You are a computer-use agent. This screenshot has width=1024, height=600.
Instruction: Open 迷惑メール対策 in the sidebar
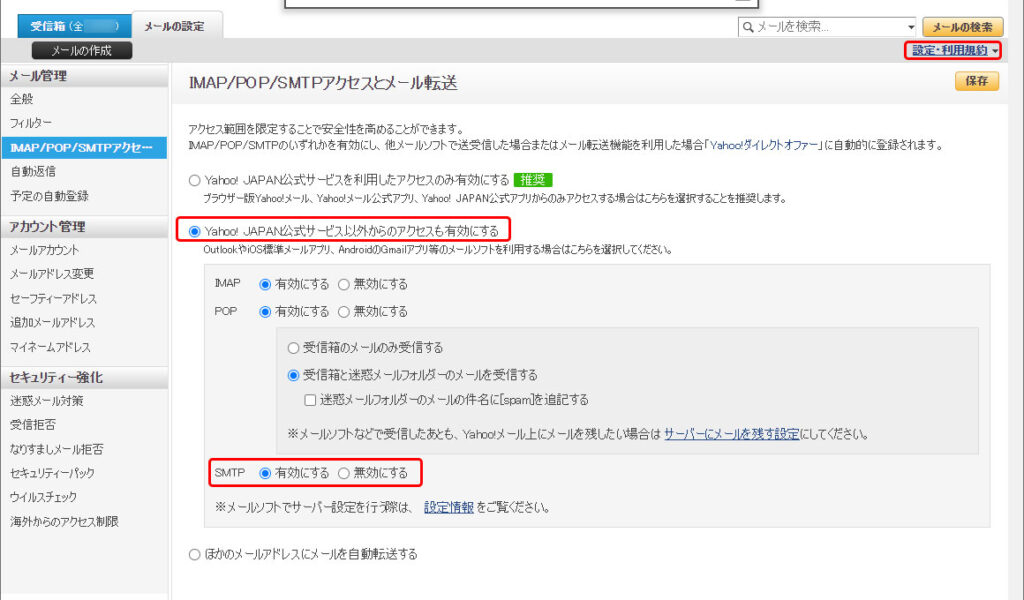46,401
